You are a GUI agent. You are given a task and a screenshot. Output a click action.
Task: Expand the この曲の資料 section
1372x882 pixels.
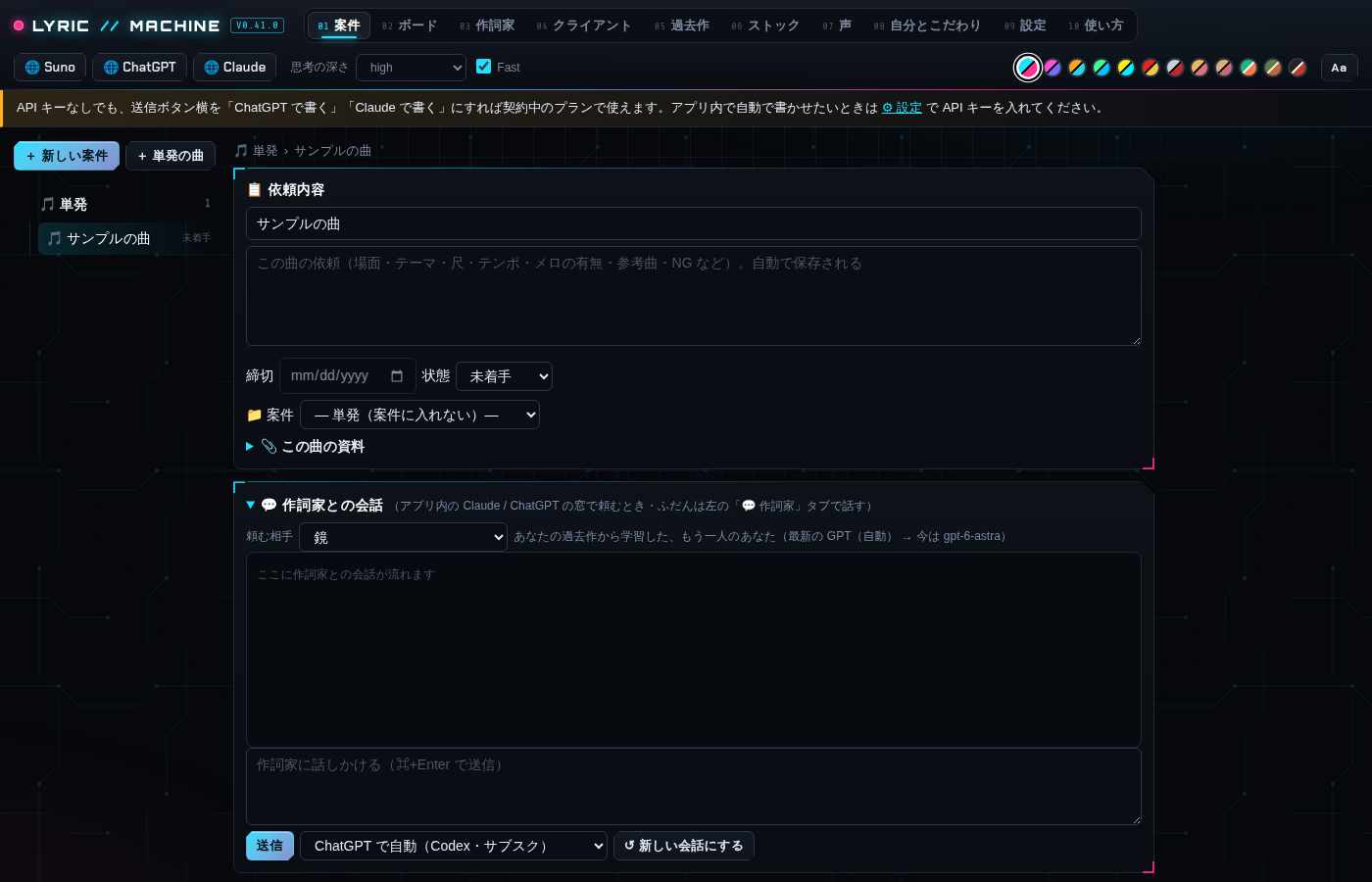[306, 447]
